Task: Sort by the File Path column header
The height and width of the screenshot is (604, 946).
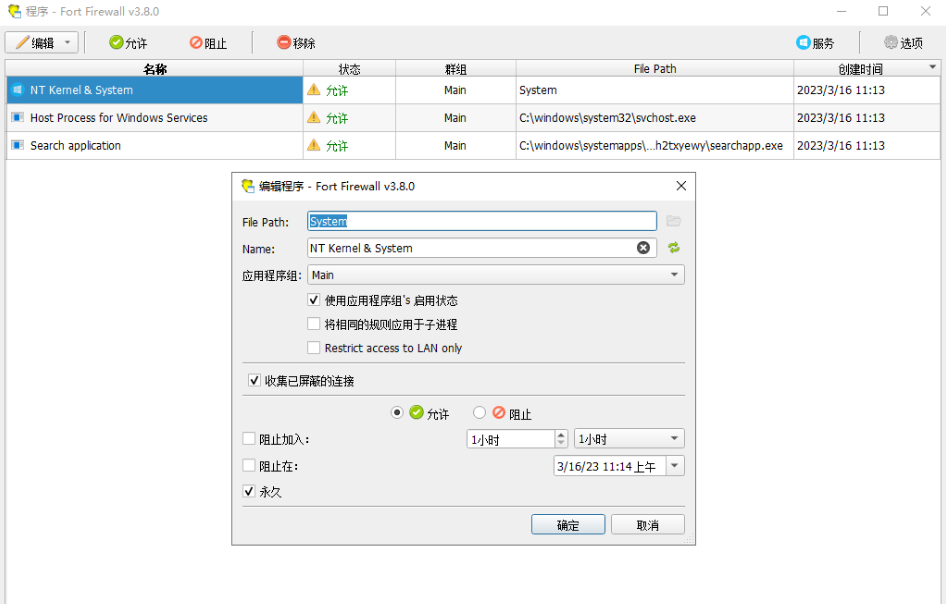Action: [655, 69]
